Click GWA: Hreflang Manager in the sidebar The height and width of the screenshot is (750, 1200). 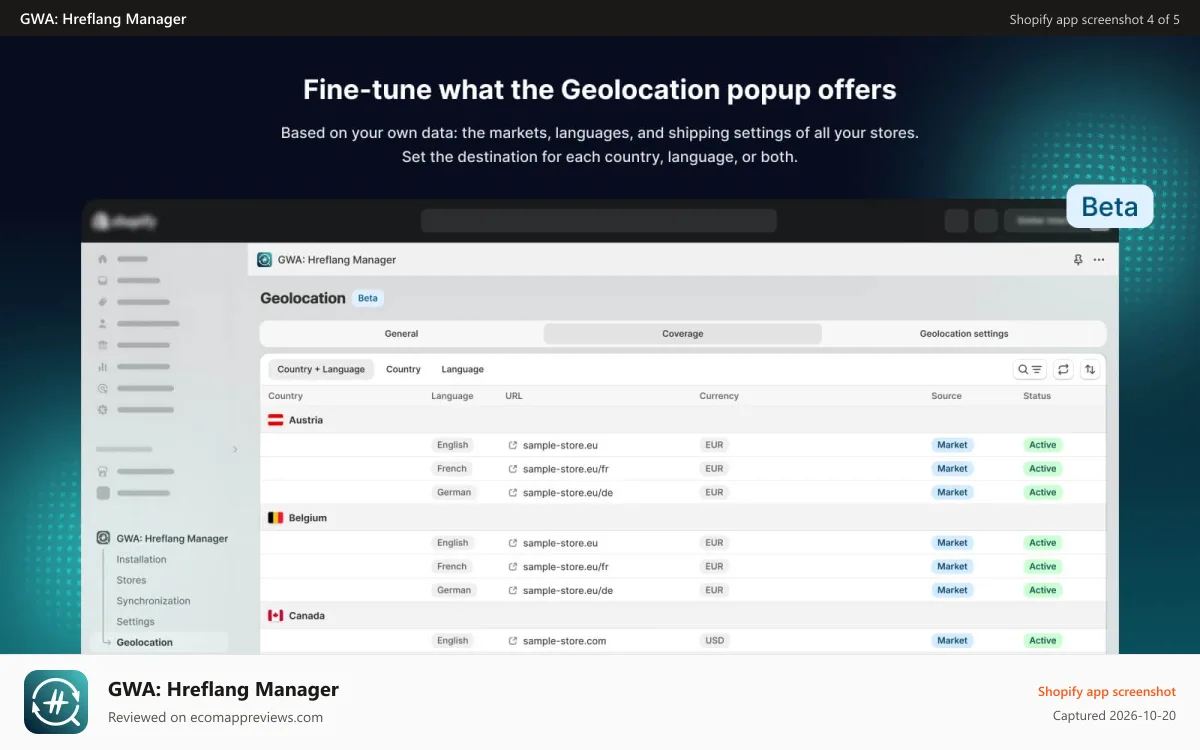click(172, 538)
